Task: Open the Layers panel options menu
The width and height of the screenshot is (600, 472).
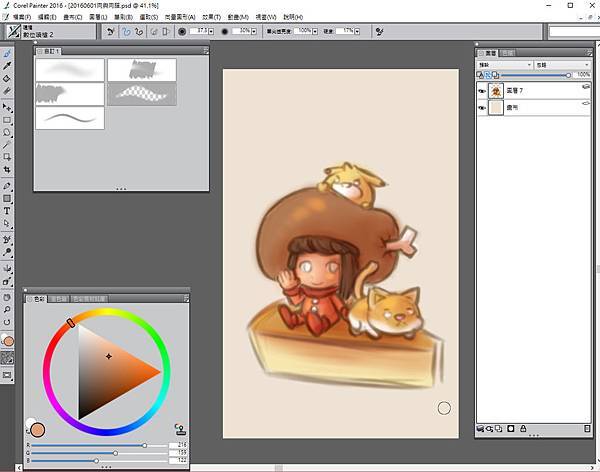Action: (589, 53)
